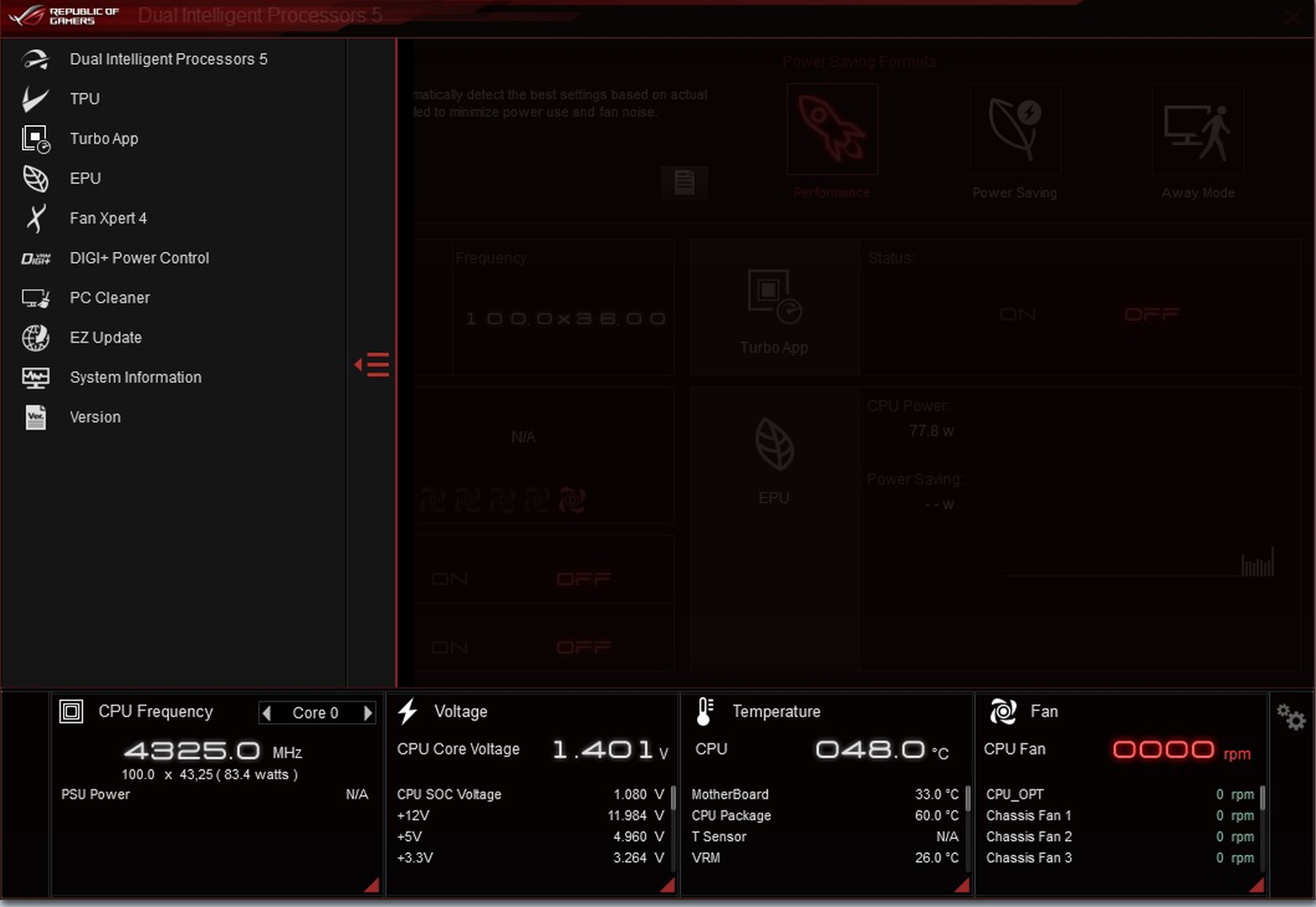Click the Chassis Fan 1 row
This screenshot has height=907, width=1316.
point(1119,815)
